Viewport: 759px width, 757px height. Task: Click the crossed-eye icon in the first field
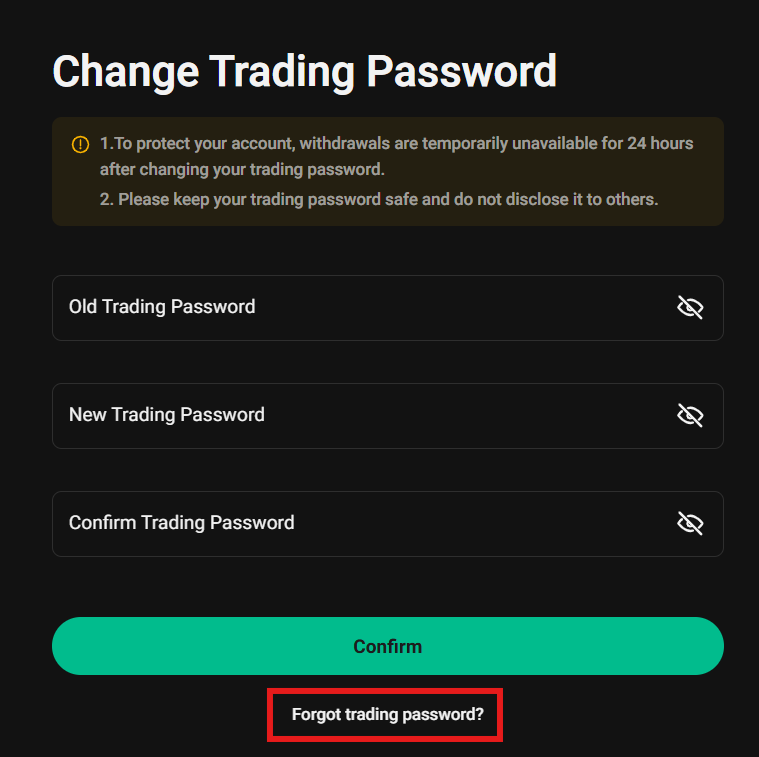coord(690,308)
